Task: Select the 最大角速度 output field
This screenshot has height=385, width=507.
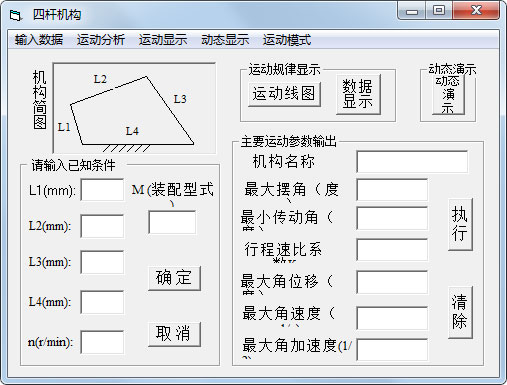Action: (392, 318)
